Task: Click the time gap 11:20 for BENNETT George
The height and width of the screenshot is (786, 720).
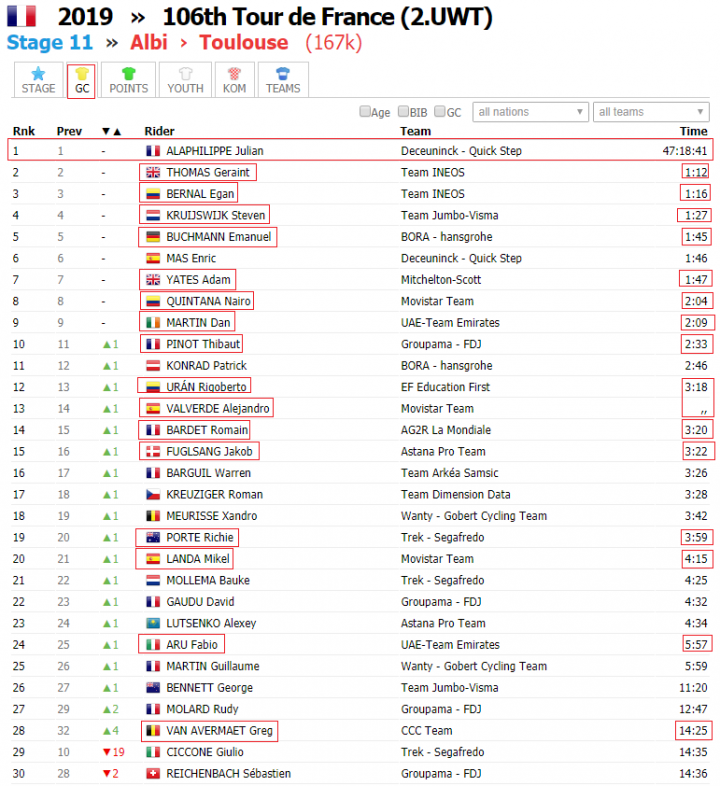Action: coord(693,688)
